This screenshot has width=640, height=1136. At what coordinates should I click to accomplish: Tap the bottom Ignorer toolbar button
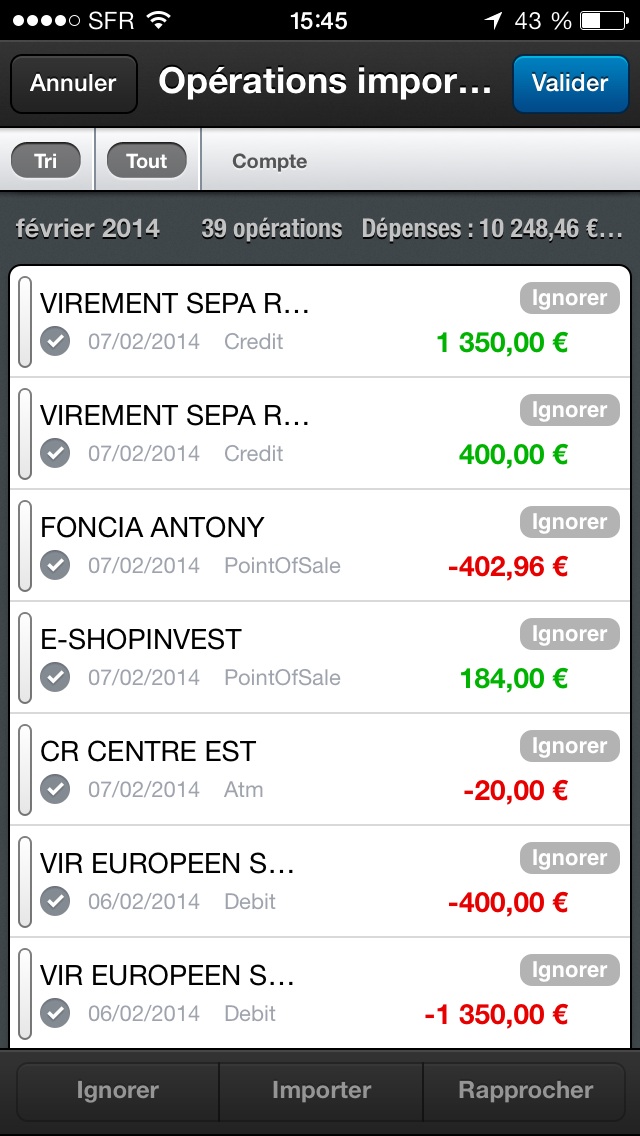117,1090
